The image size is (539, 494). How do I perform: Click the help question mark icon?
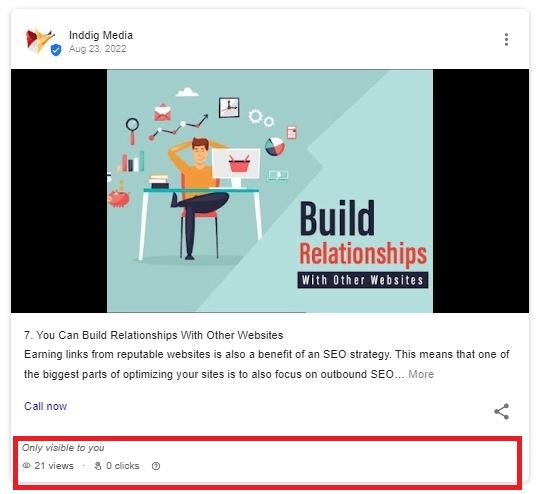point(156,466)
